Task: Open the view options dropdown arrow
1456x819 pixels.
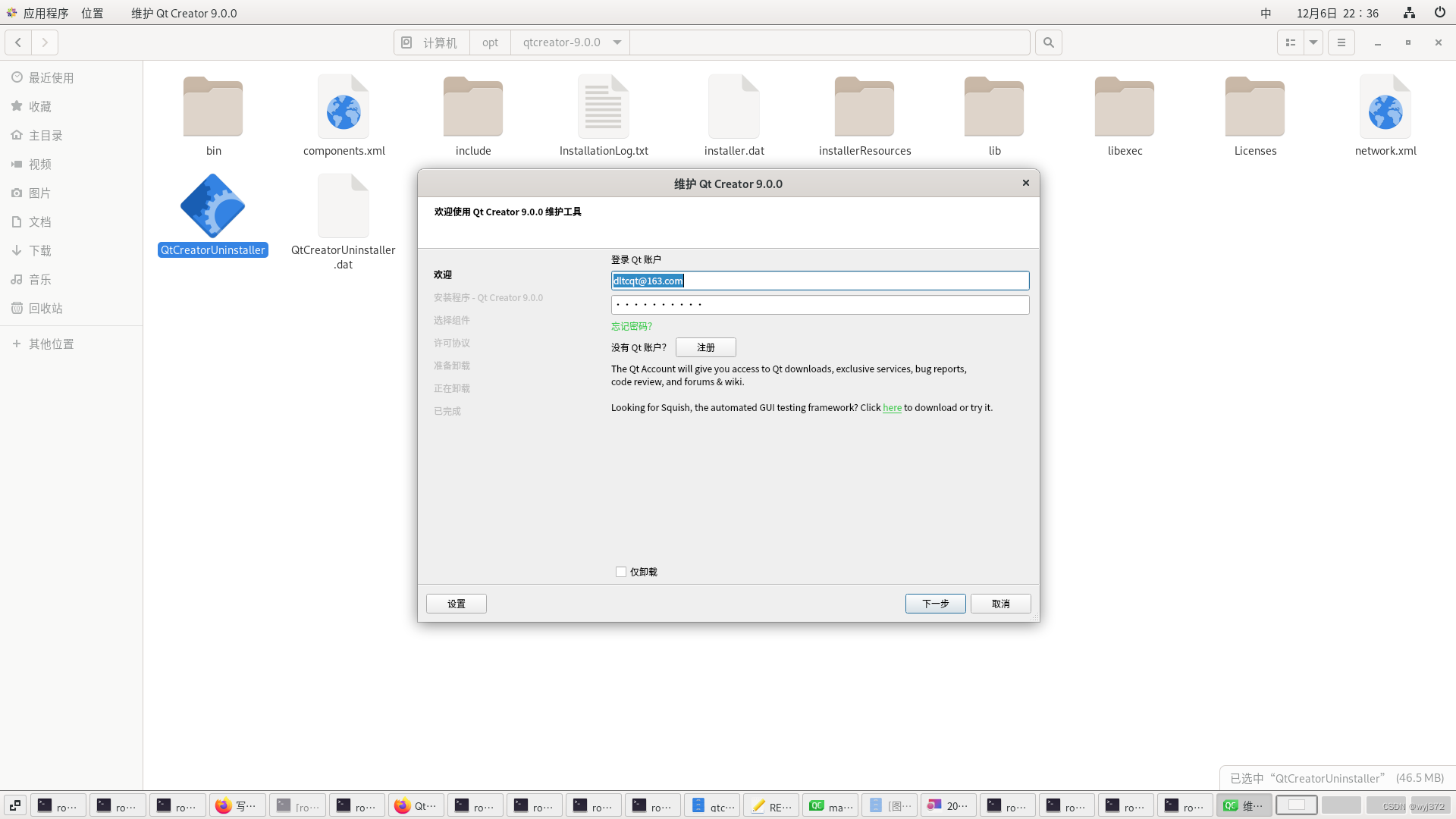Action: click(1313, 42)
